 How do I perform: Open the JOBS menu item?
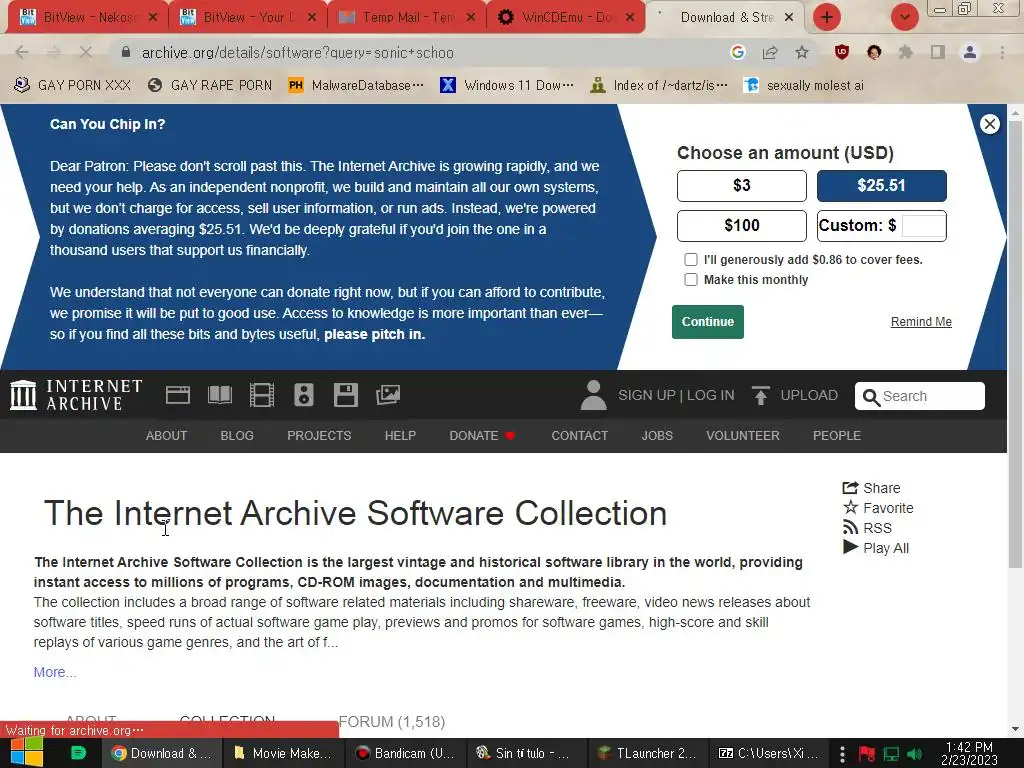pyautogui.click(x=656, y=436)
